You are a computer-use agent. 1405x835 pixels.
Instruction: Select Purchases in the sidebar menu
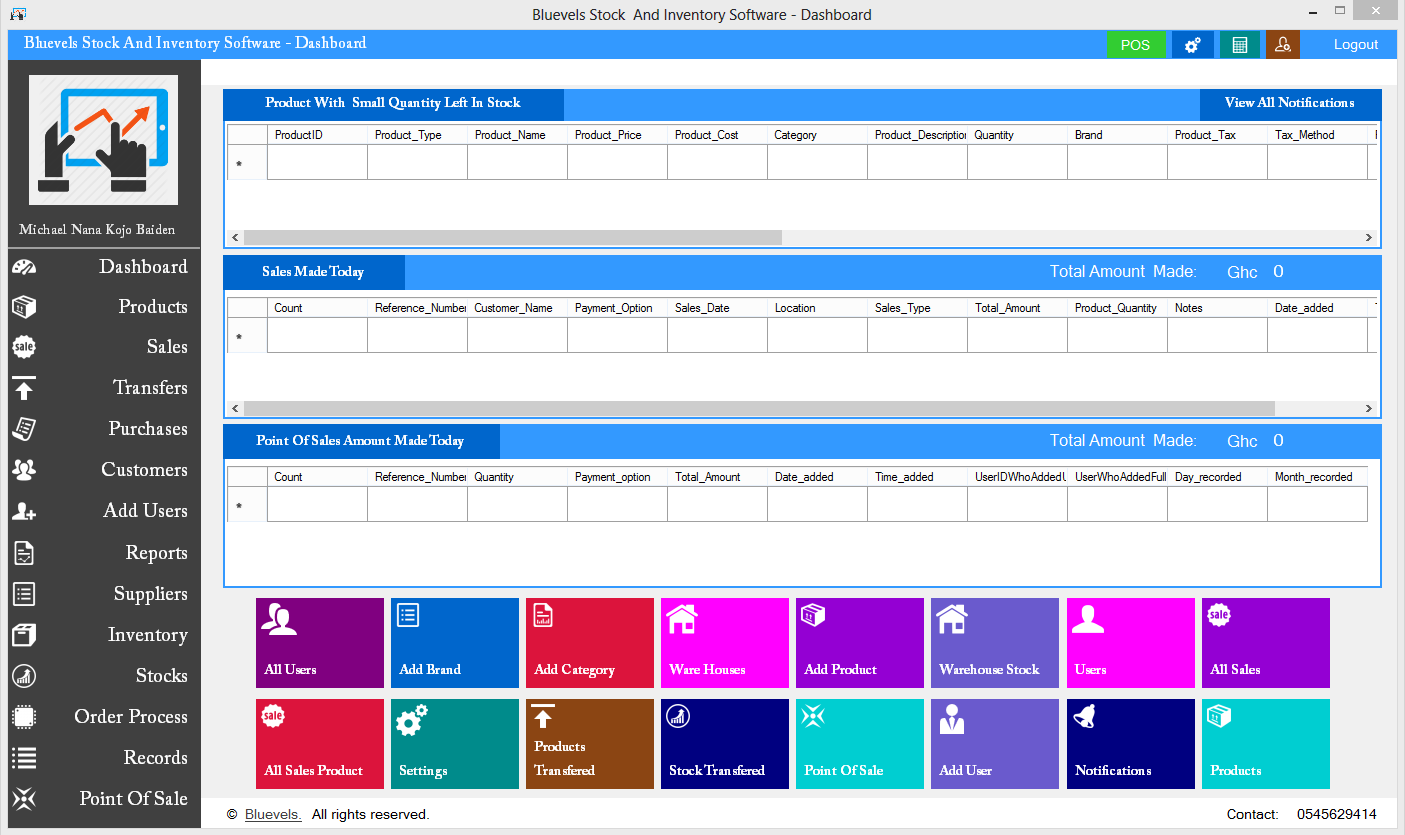(147, 429)
